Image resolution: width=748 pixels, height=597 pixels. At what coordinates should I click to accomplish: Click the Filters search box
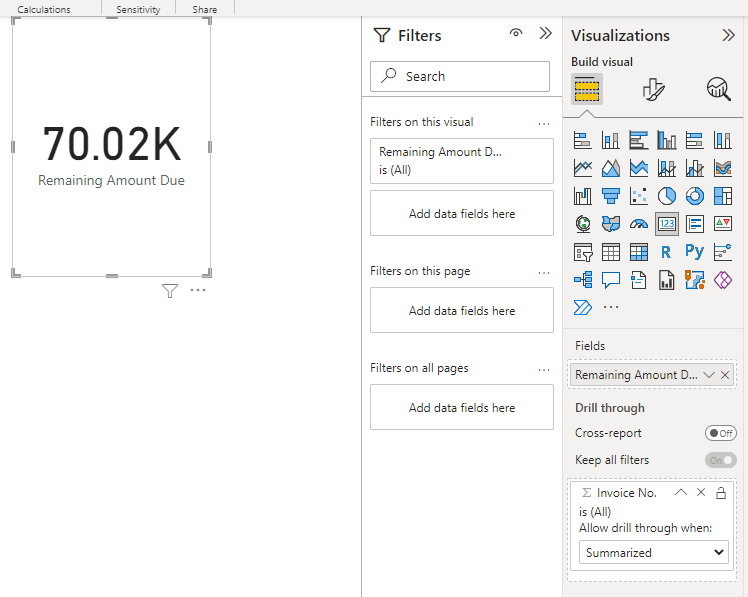(460, 76)
